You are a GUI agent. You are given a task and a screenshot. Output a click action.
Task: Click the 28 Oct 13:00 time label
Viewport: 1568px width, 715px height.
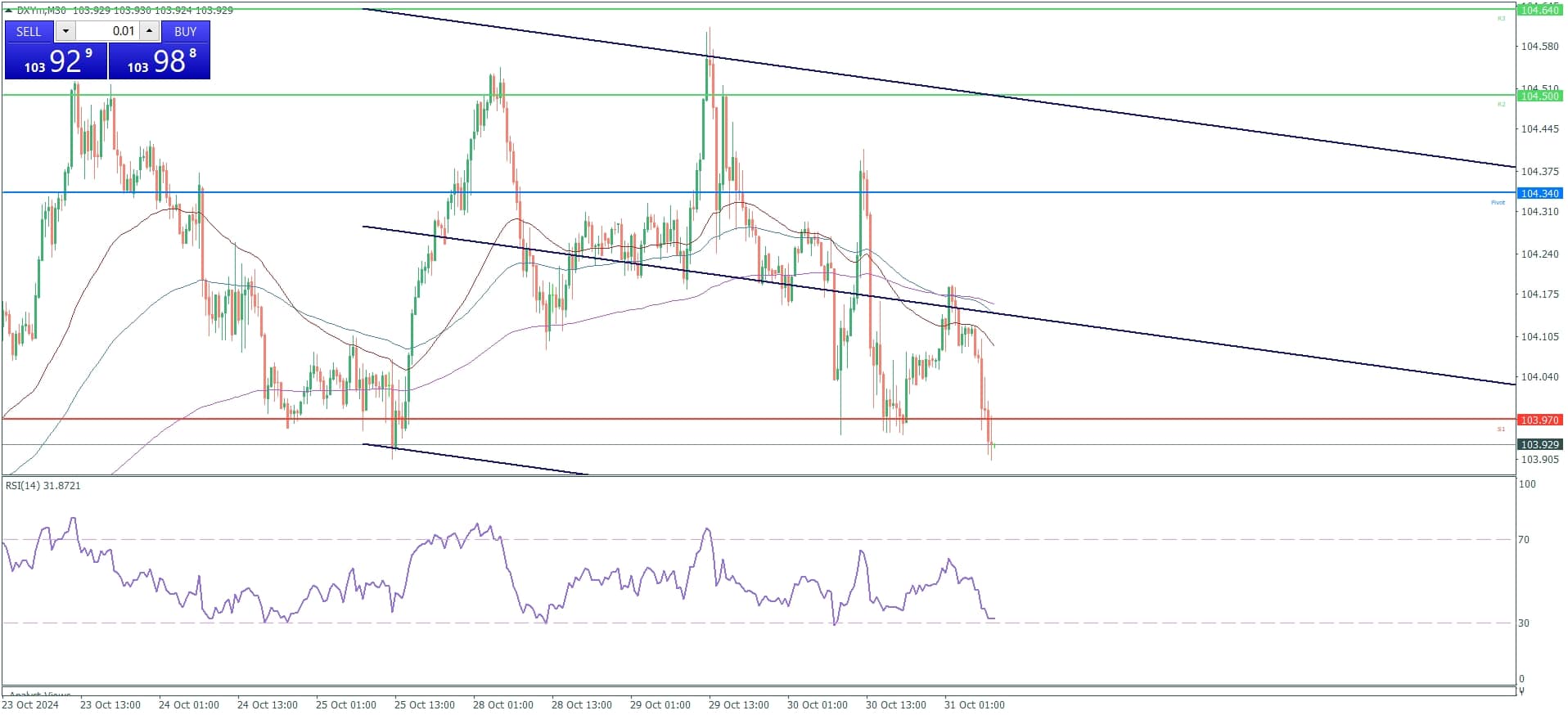pos(582,705)
